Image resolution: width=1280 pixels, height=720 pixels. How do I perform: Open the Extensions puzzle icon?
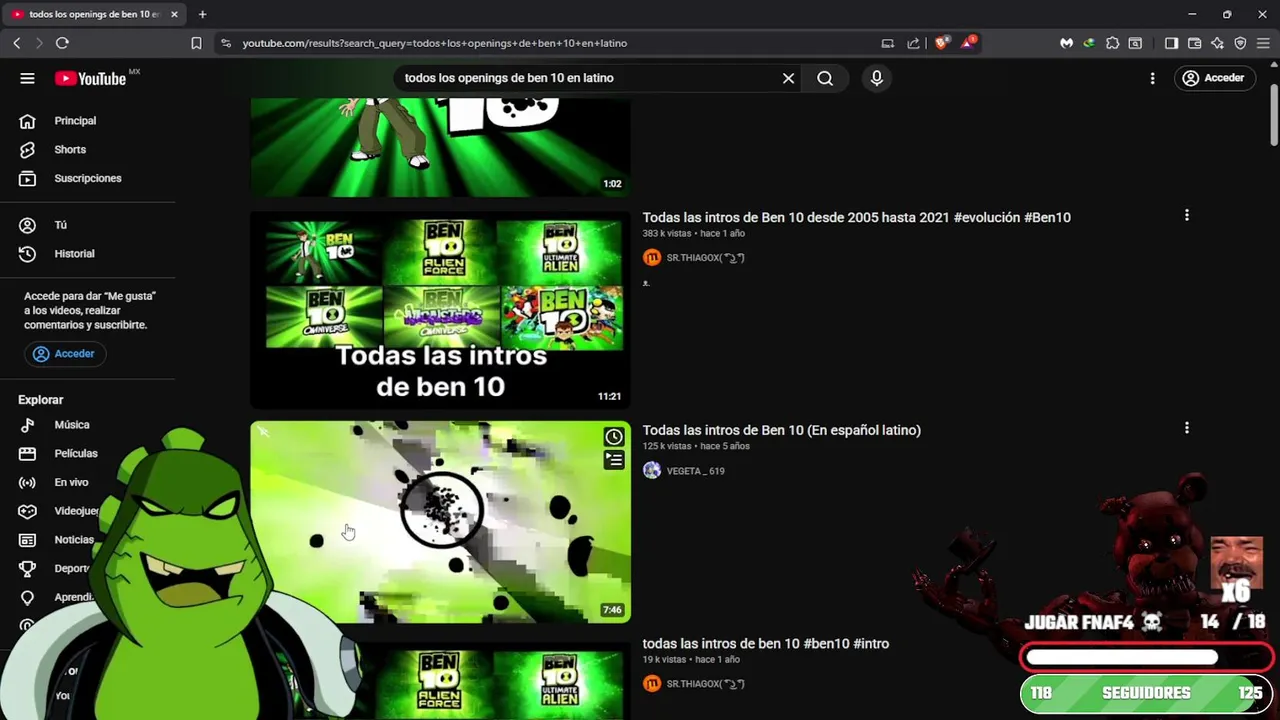(1112, 43)
